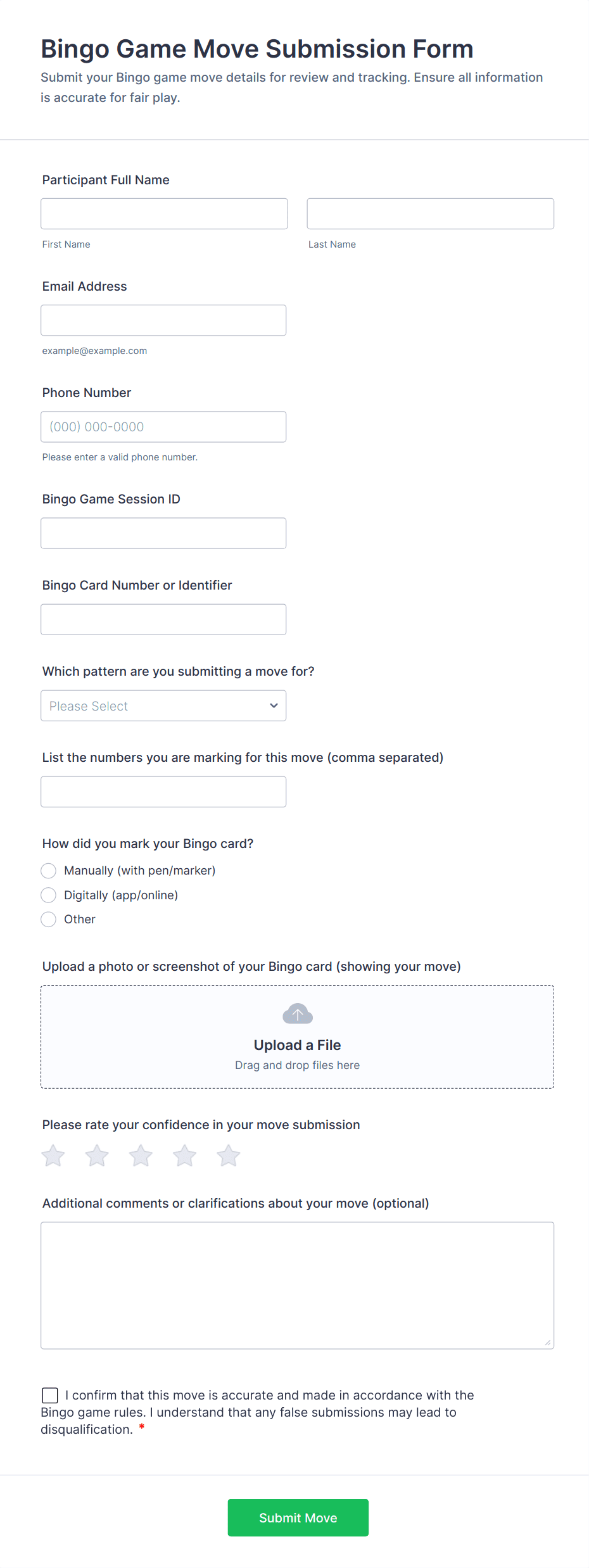Click the dropdown chevron arrow
Screen dimensions: 589x1568
pyautogui.click(x=273, y=705)
